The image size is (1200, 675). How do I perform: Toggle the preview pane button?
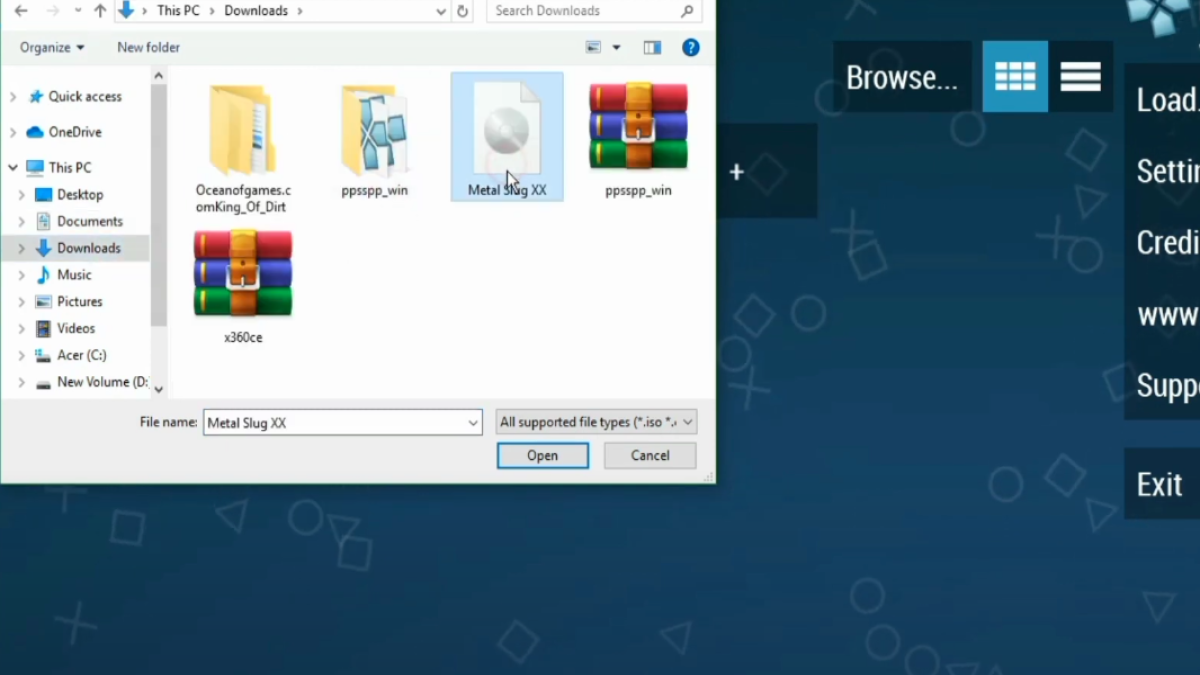[x=652, y=47]
